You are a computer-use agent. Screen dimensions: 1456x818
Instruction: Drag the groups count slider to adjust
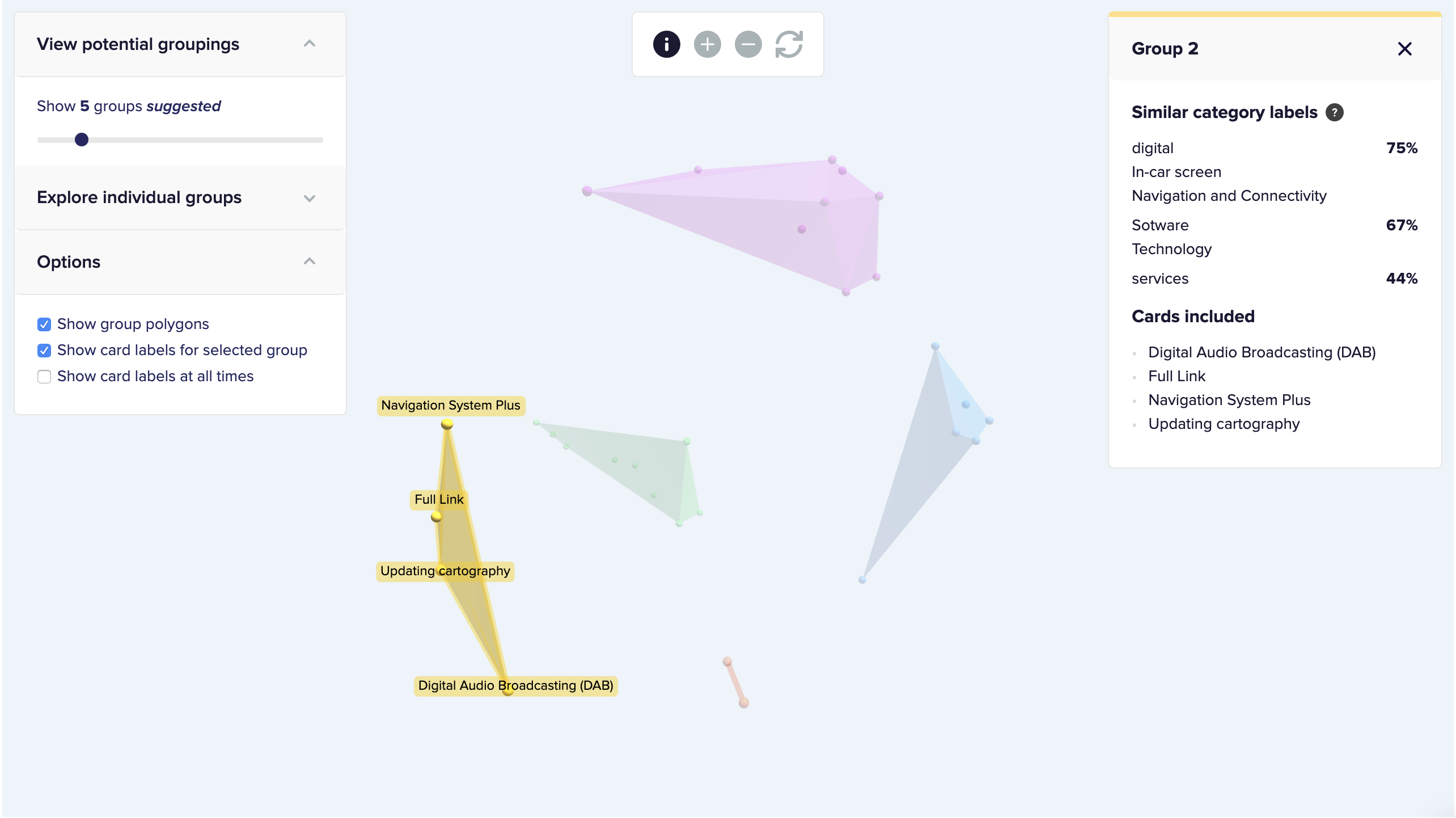[82, 140]
